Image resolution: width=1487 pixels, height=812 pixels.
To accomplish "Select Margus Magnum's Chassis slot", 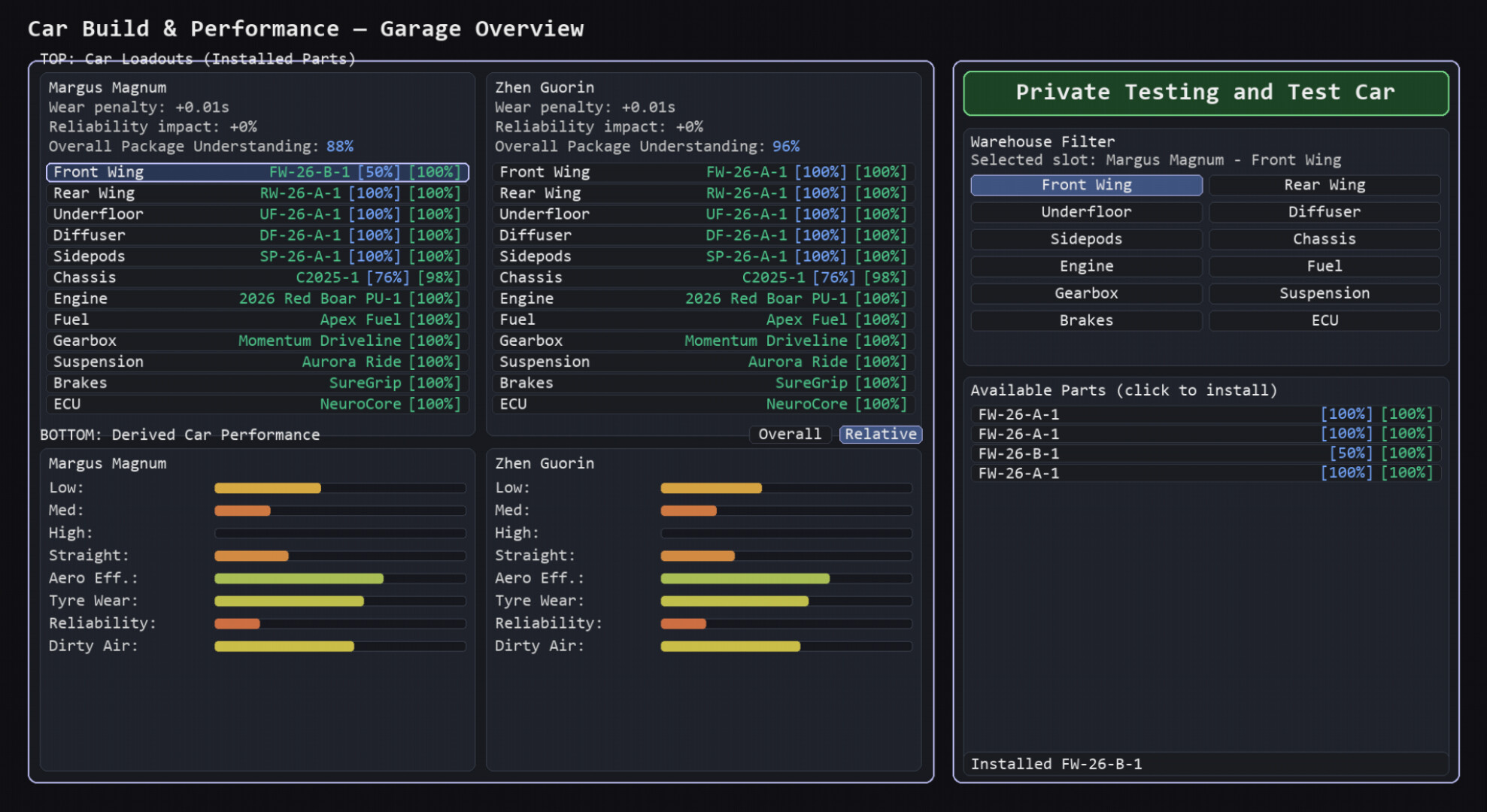I will tap(257, 277).
